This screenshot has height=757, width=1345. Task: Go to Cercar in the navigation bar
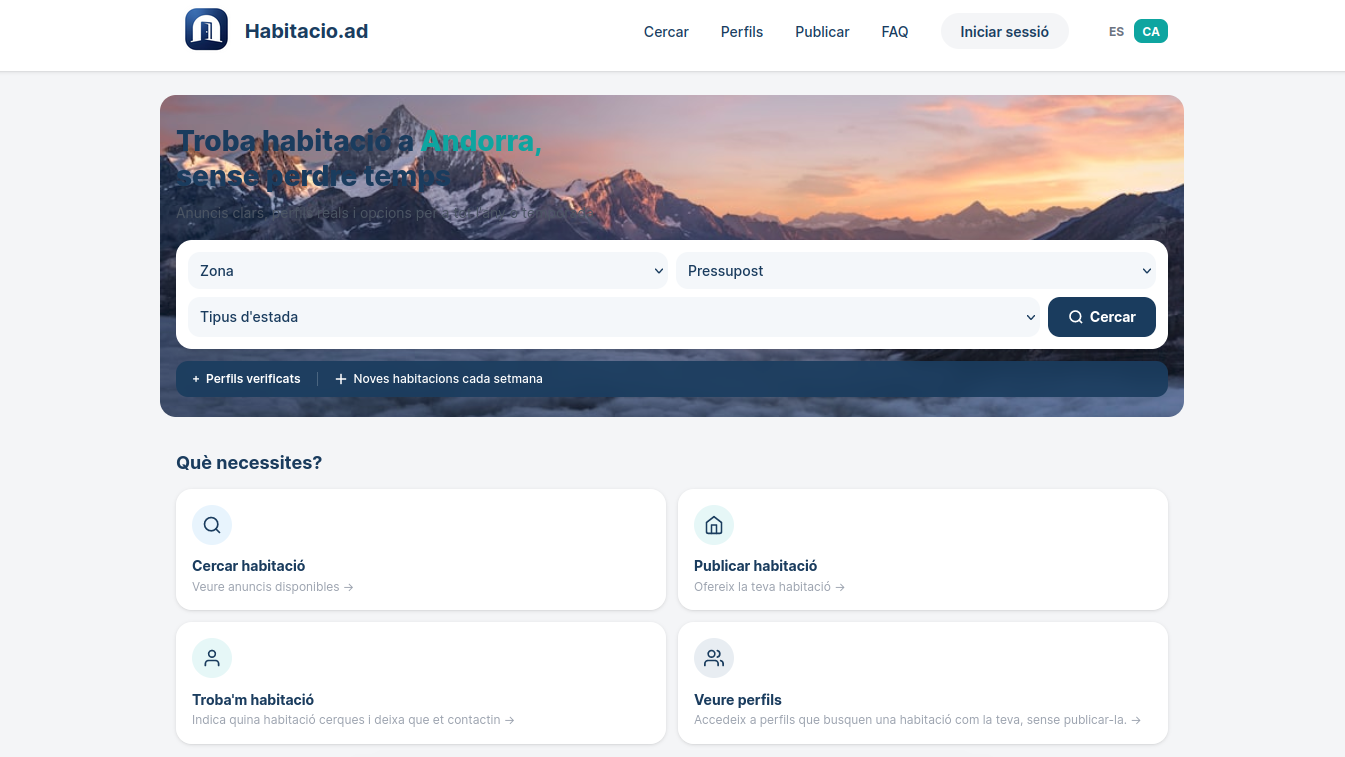[666, 32]
